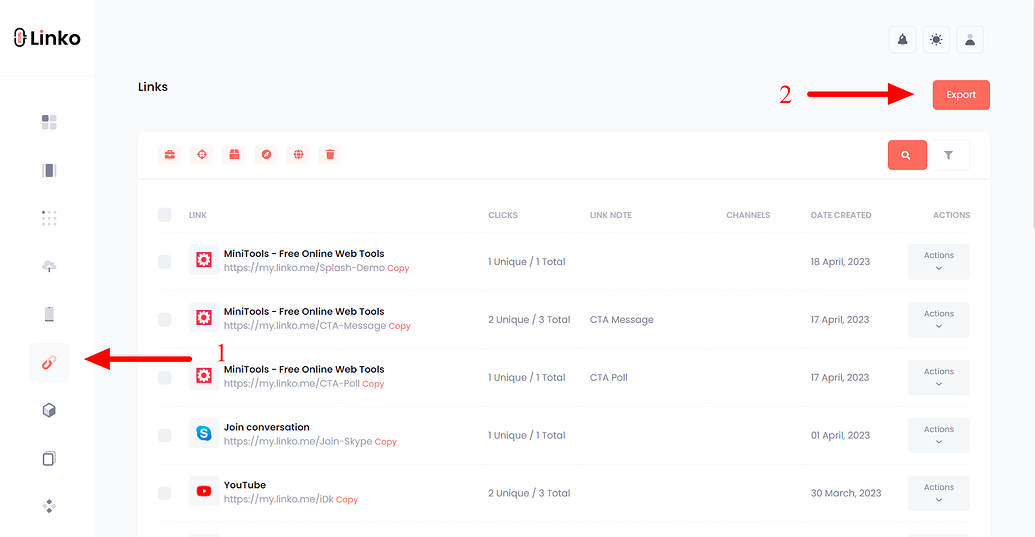
Task: Check the box for the Splash-Demo link row
Action: coord(165,262)
